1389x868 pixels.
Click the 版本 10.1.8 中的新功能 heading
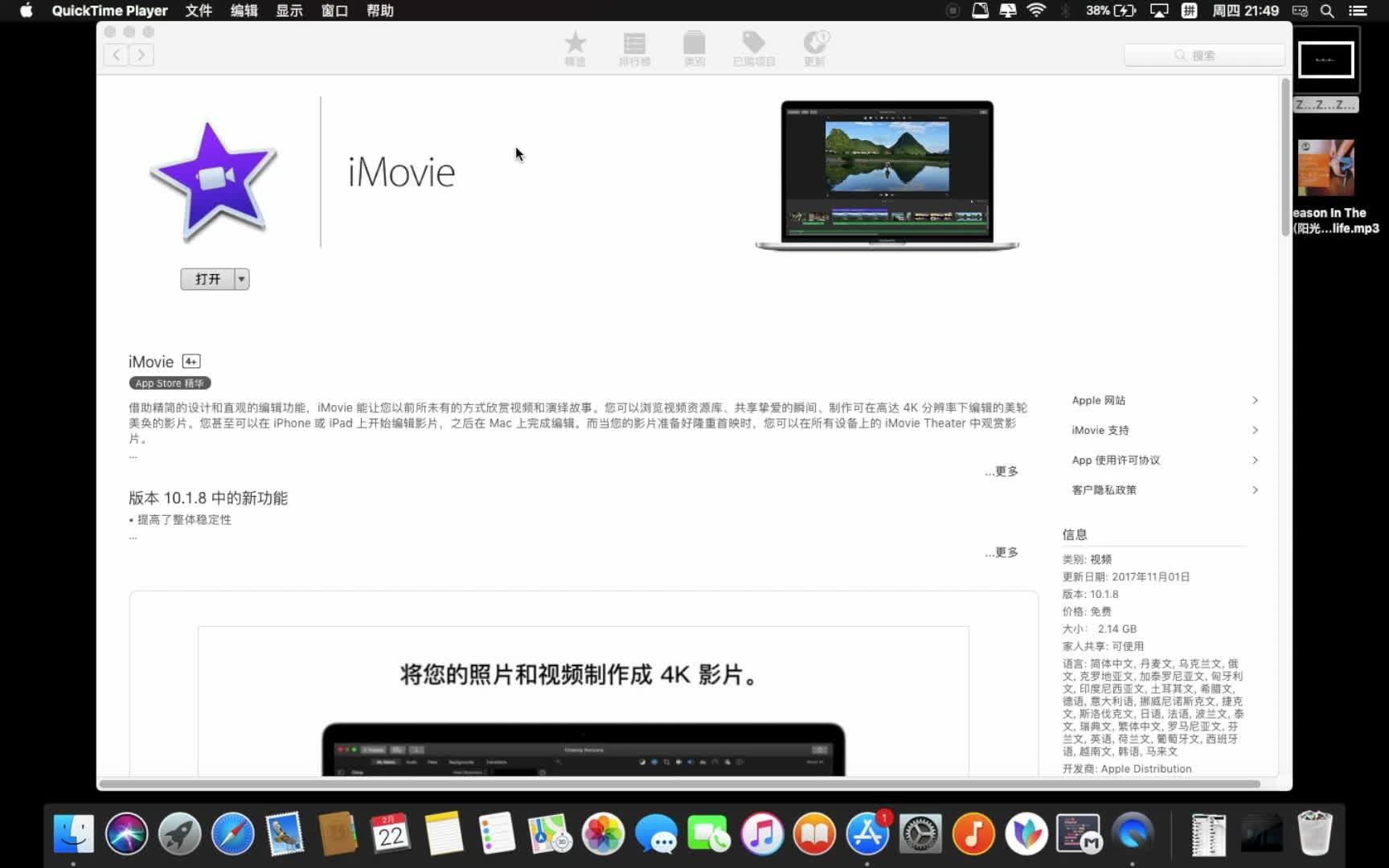(x=208, y=498)
